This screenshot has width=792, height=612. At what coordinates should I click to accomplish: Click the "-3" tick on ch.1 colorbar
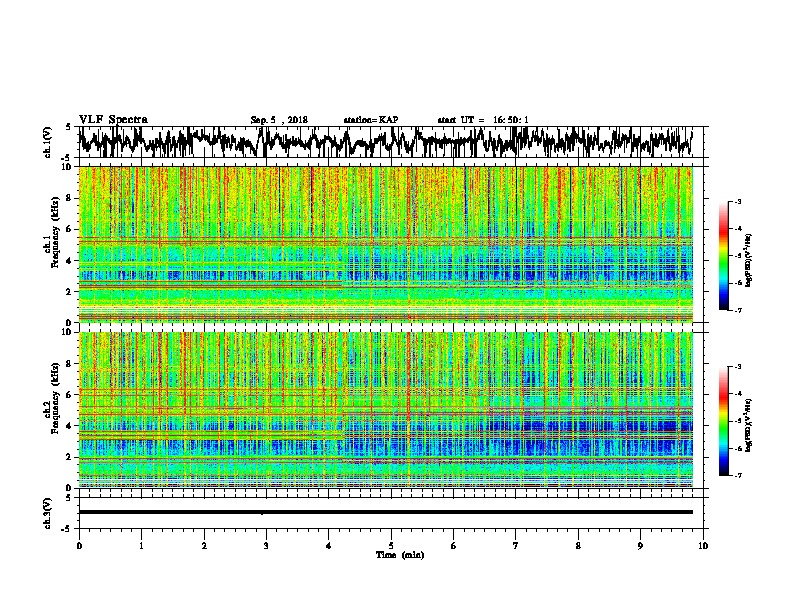pyautogui.click(x=738, y=201)
